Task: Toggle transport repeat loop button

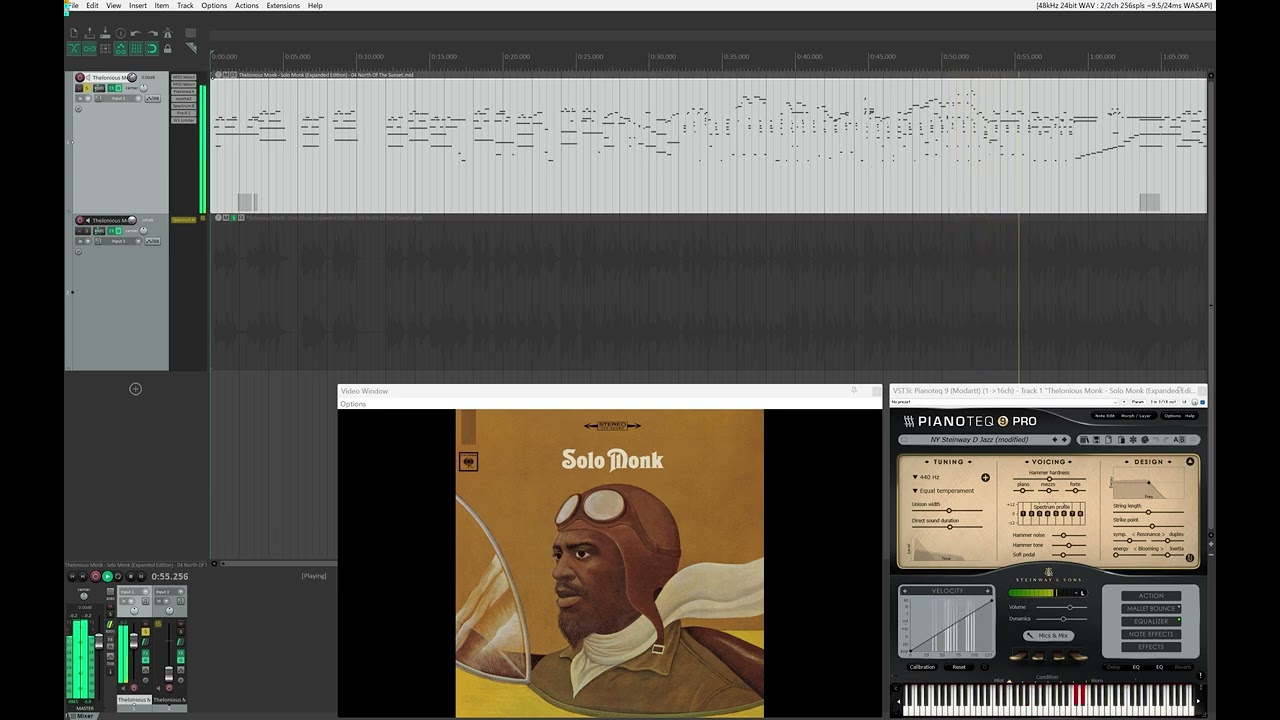Action: tap(118, 576)
